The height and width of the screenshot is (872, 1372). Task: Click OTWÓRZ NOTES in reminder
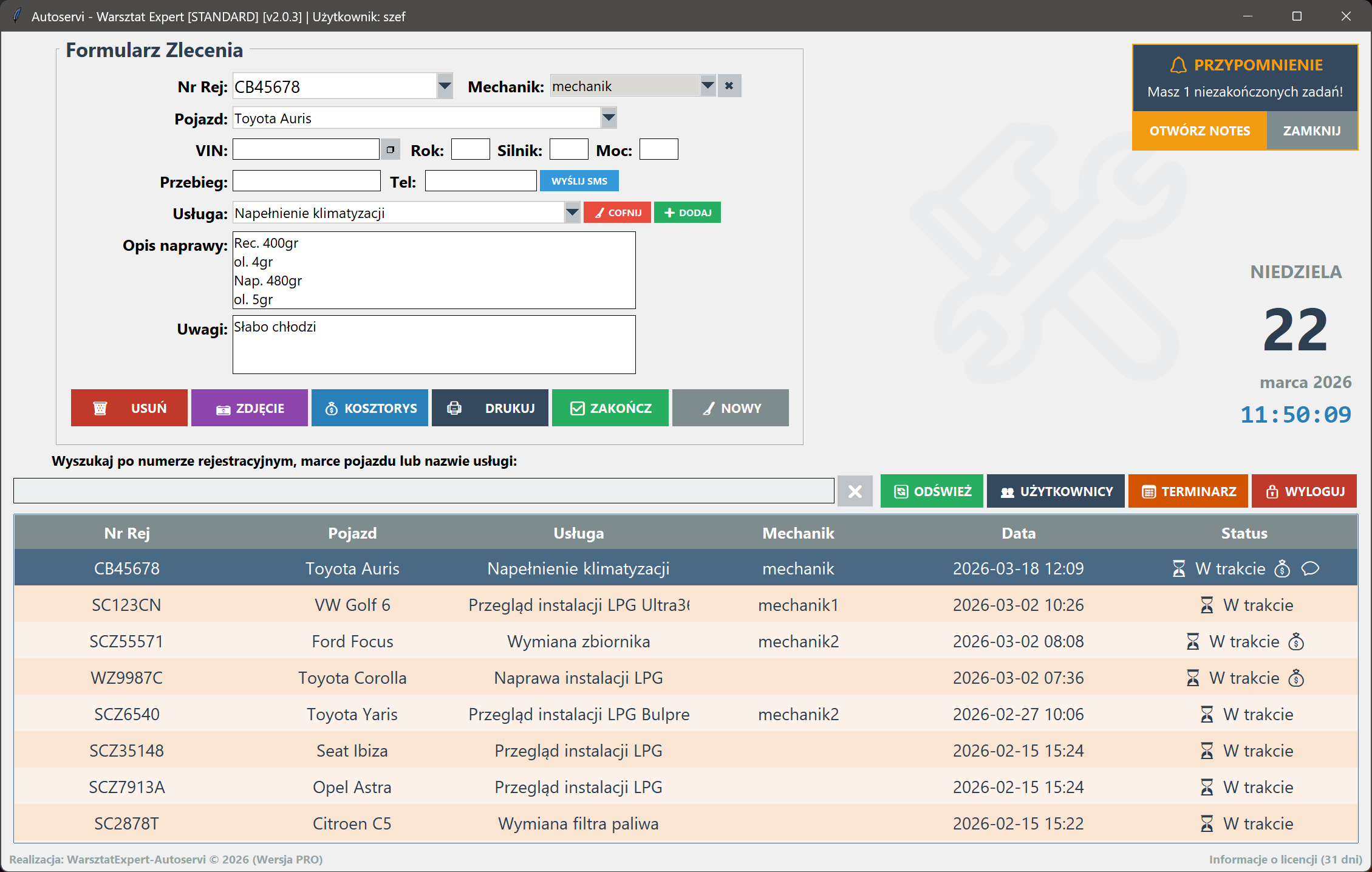pos(1200,131)
